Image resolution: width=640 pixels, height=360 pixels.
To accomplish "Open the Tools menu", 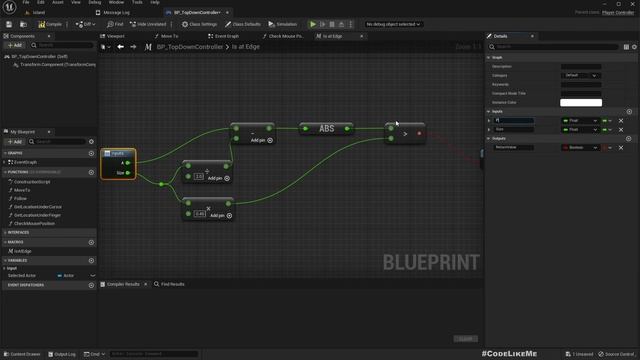I will pos(137,2).
